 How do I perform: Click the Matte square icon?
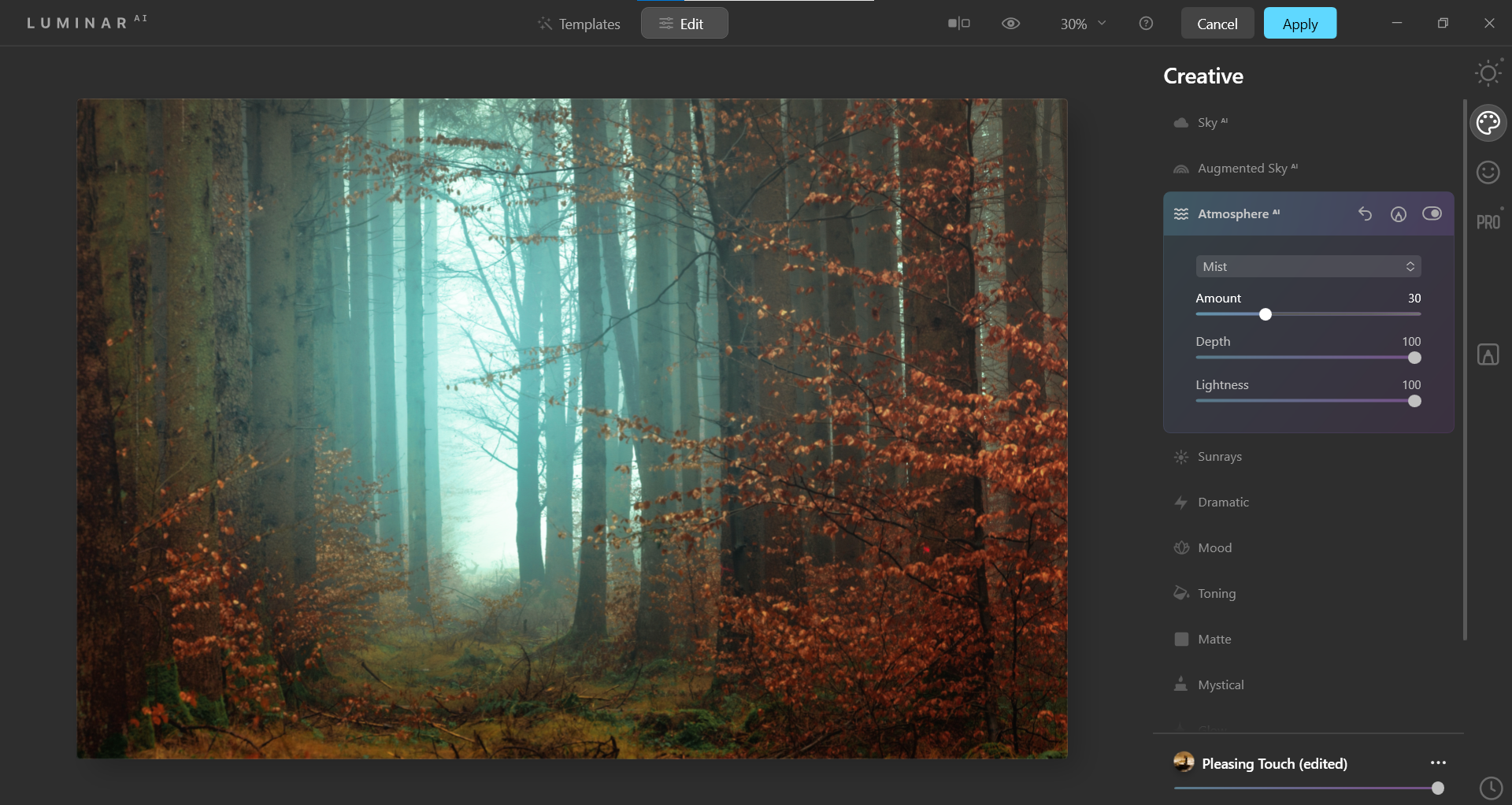pyautogui.click(x=1181, y=640)
